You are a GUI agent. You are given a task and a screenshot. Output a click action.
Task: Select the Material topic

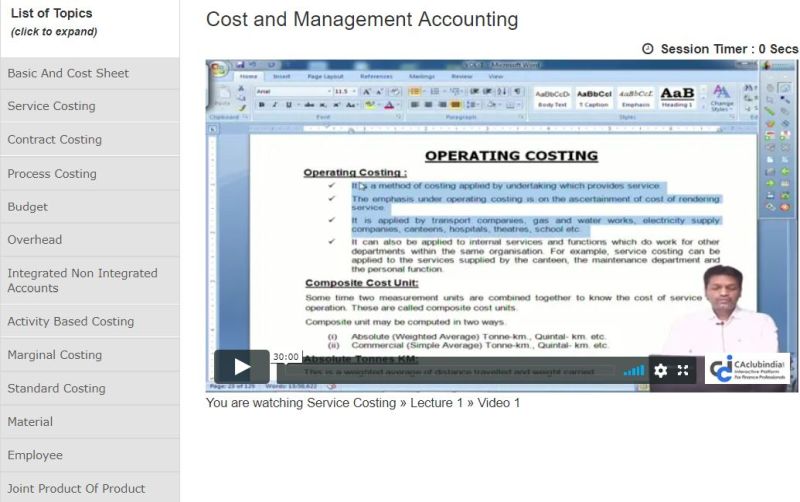pos(30,422)
